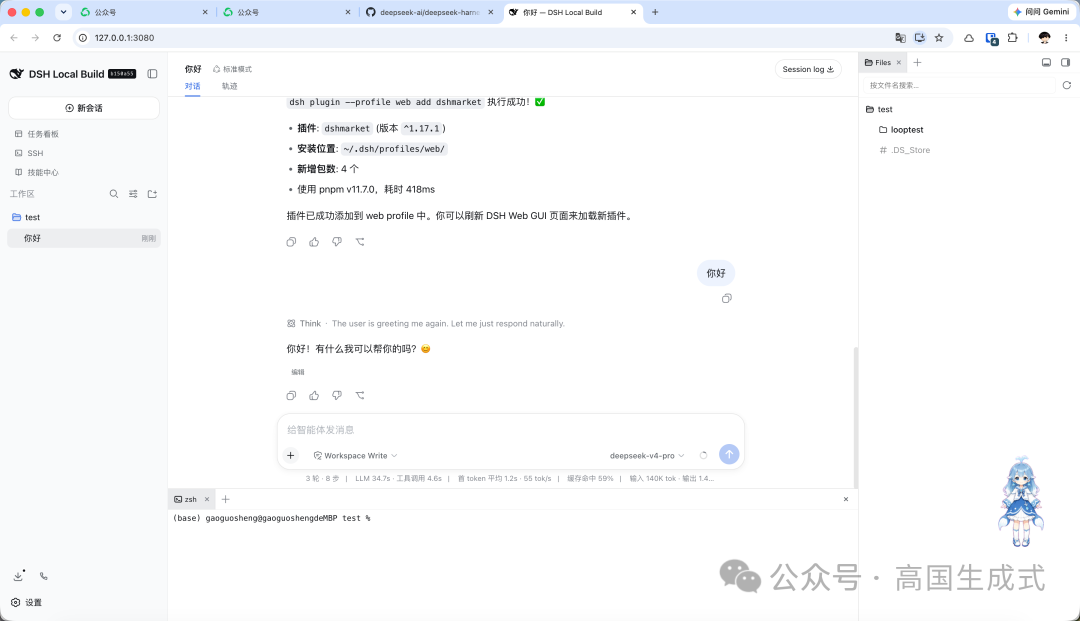Reload the browser page
The height and width of the screenshot is (621, 1080).
pos(57,38)
